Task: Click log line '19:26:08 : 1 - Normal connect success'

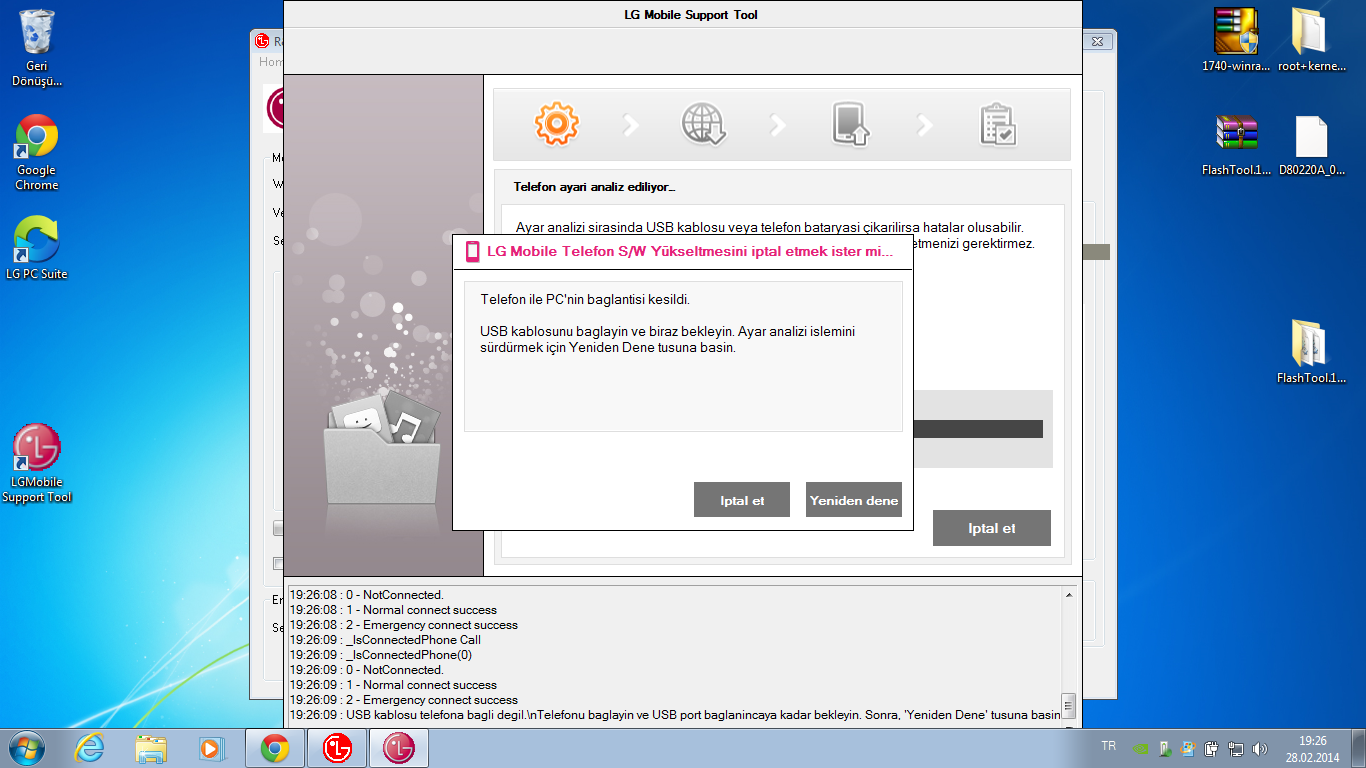Action: point(393,610)
